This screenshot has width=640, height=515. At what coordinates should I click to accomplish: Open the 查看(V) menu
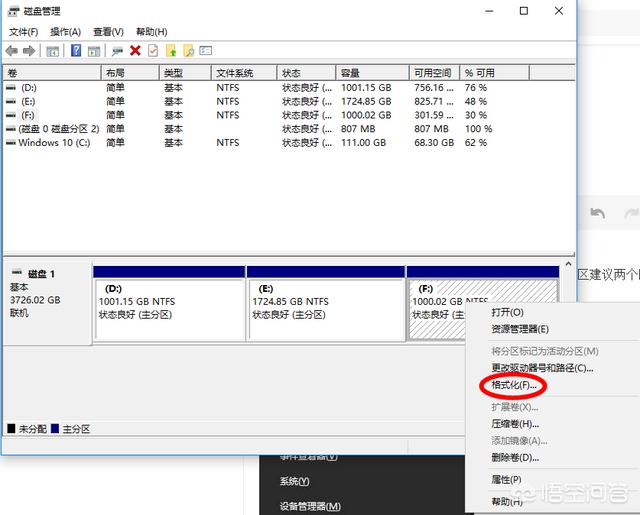108,32
